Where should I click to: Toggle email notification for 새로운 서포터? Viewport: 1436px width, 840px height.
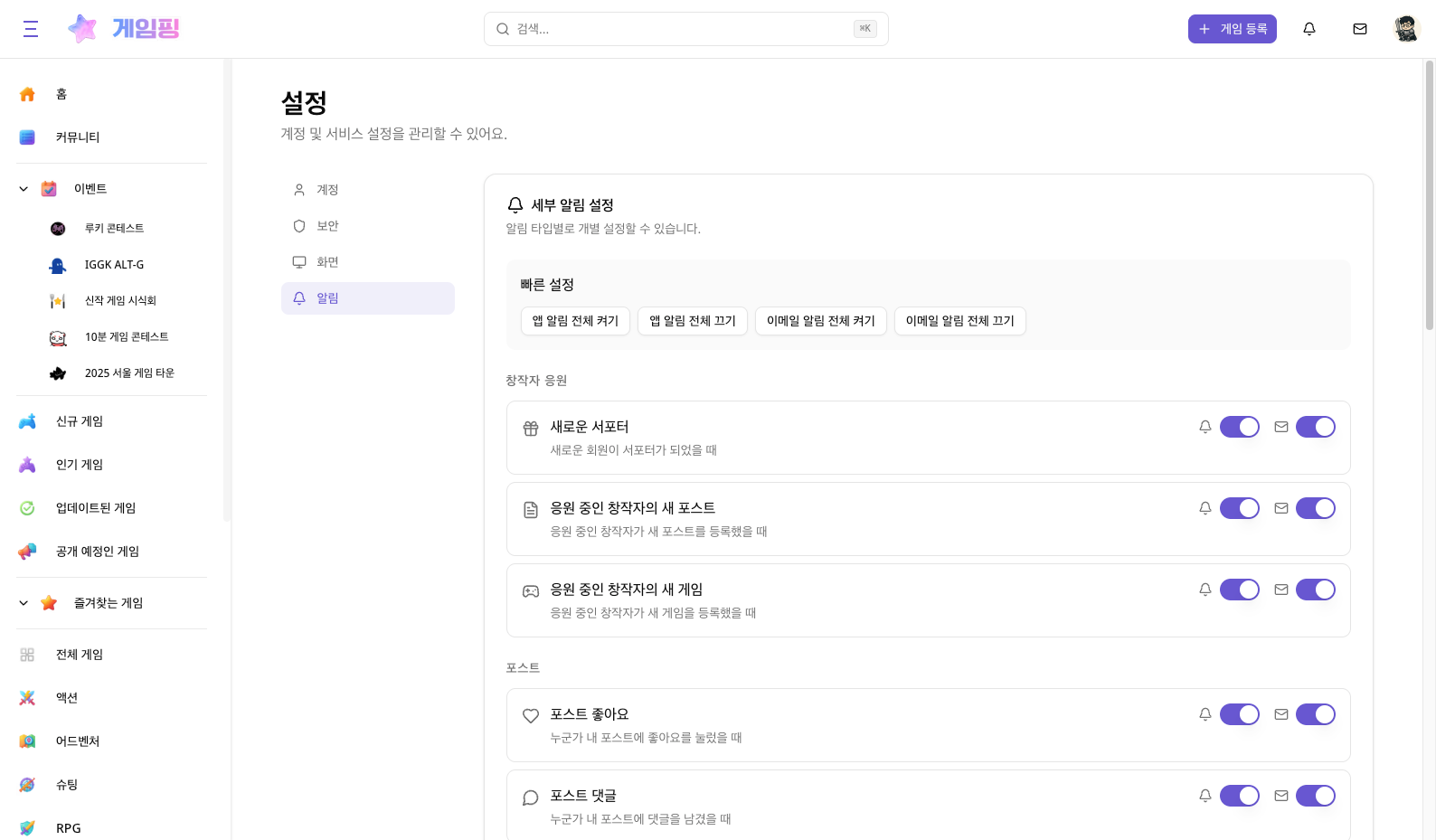click(x=1316, y=427)
